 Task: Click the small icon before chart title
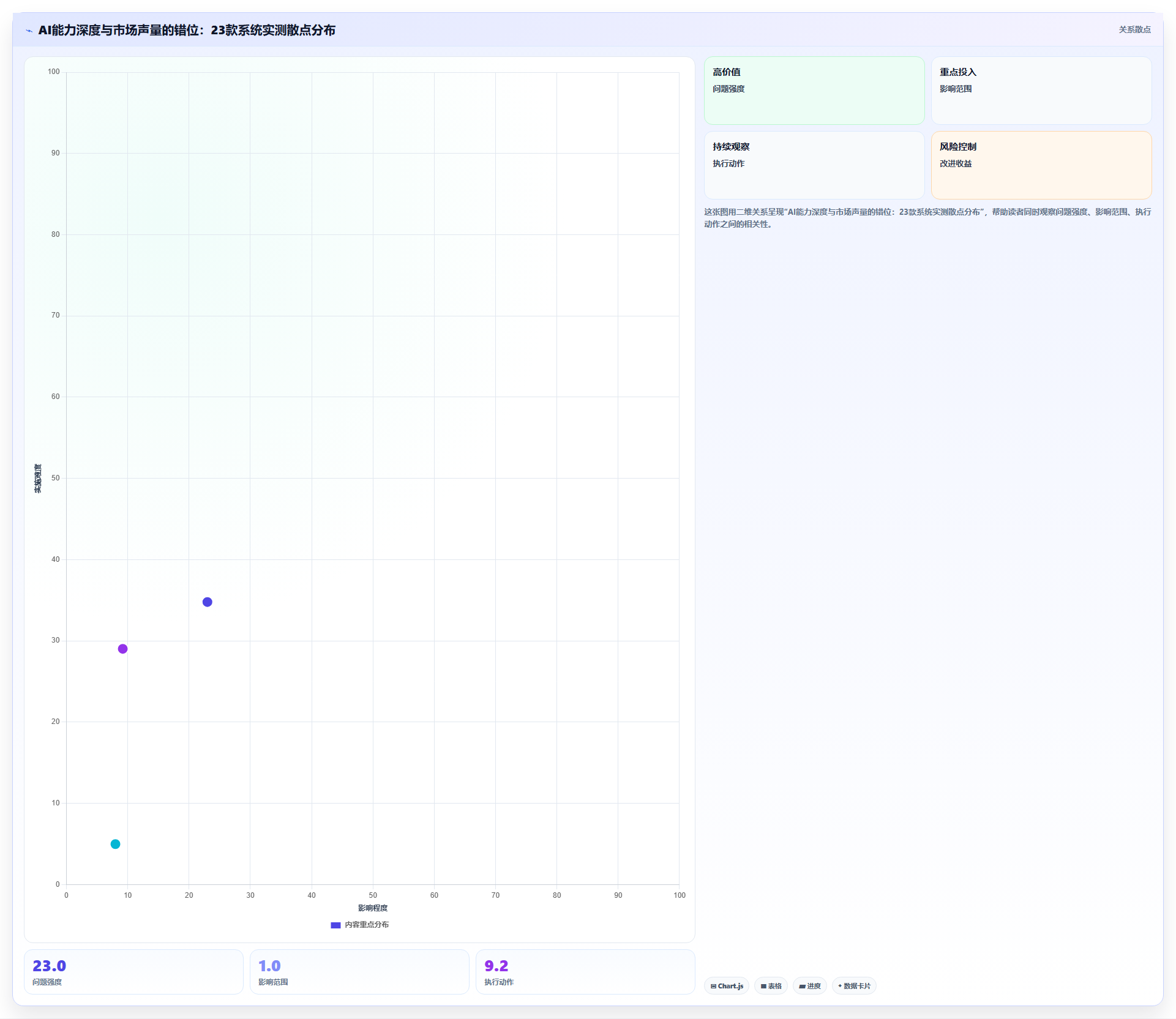tap(29, 31)
